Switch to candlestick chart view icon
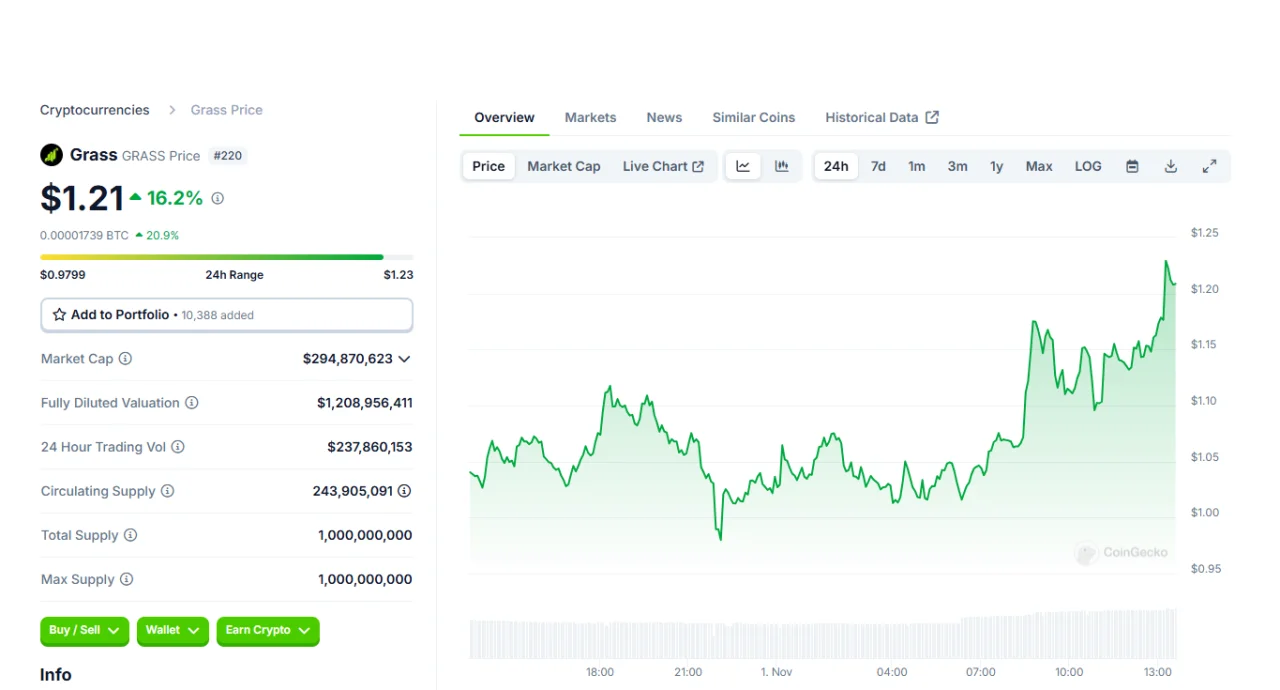The width and height of the screenshot is (1280, 690). [782, 166]
